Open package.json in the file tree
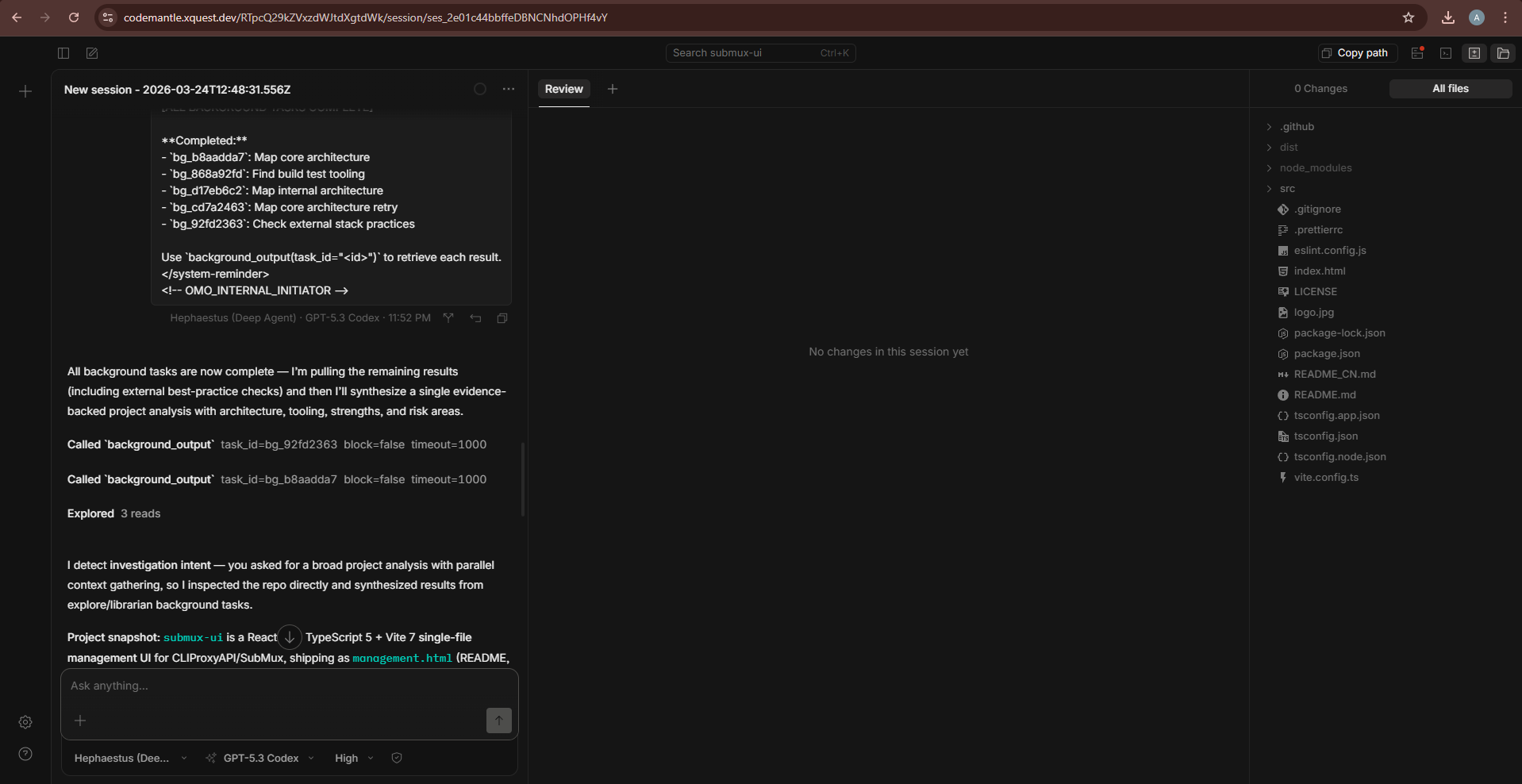 1327,354
